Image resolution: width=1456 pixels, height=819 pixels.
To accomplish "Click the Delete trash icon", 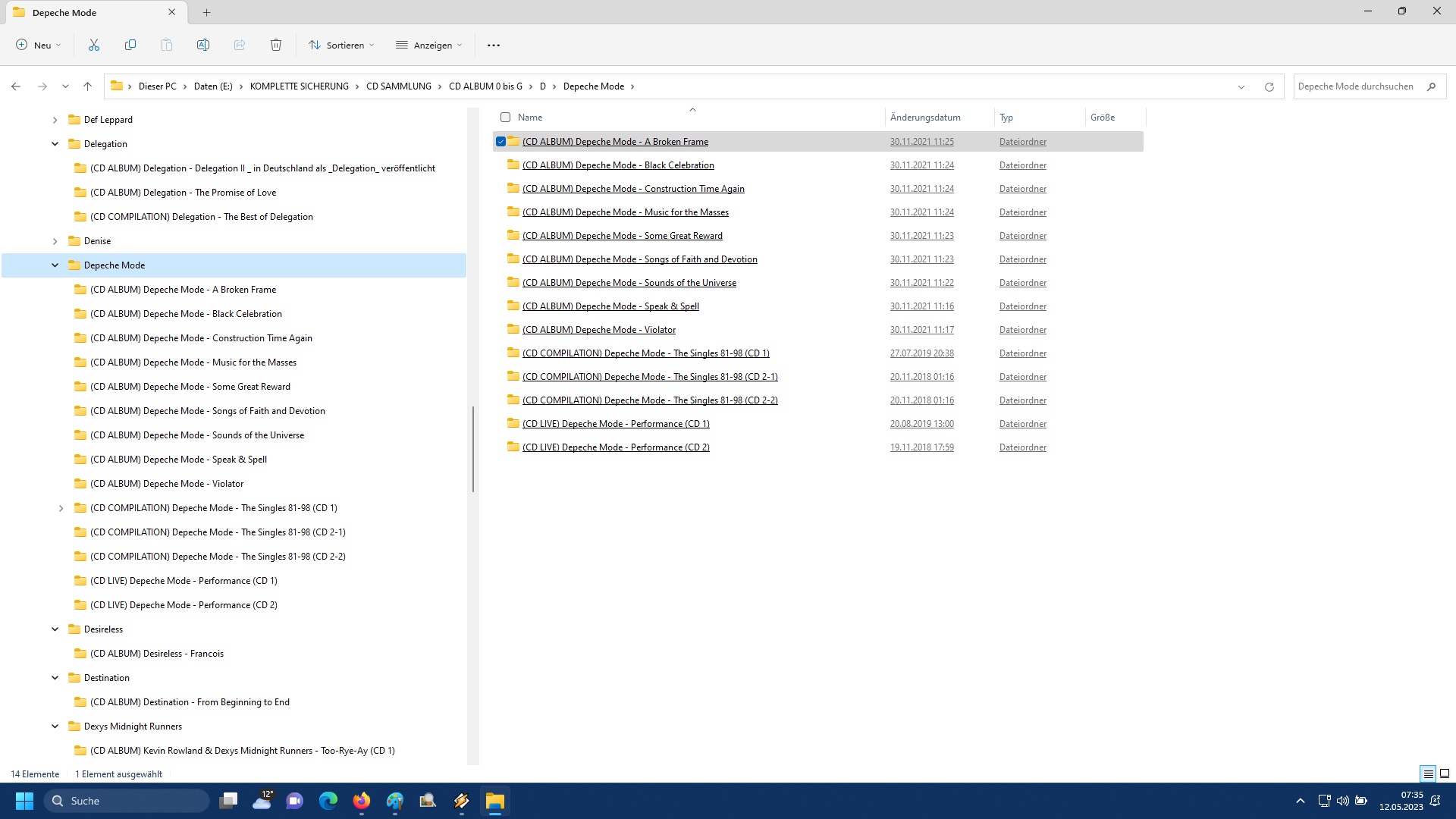I will tap(276, 45).
